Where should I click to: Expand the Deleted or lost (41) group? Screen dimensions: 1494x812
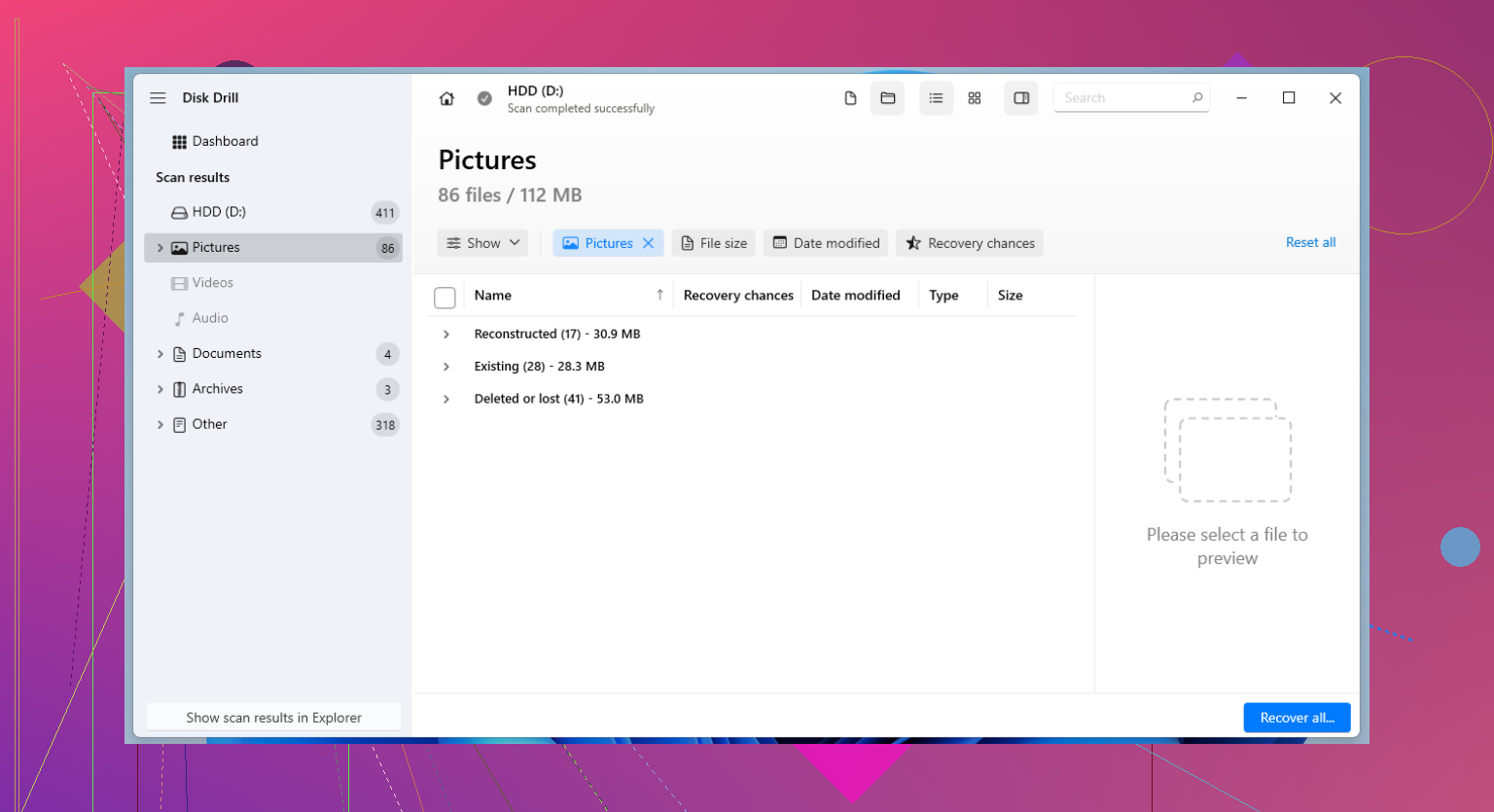pos(446,400)
